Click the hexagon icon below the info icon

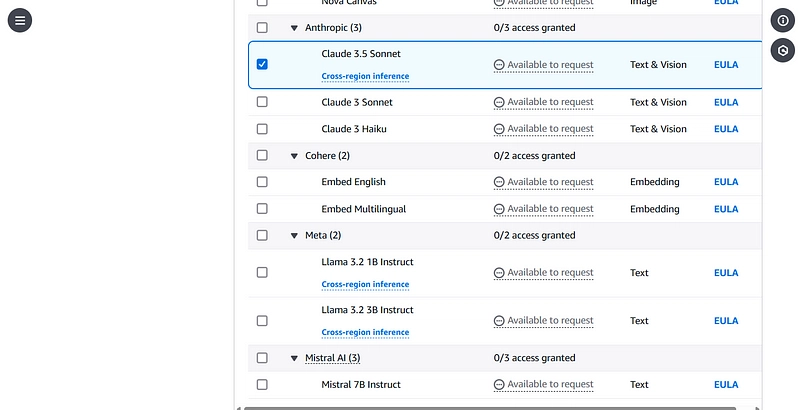tap(783, 50)
